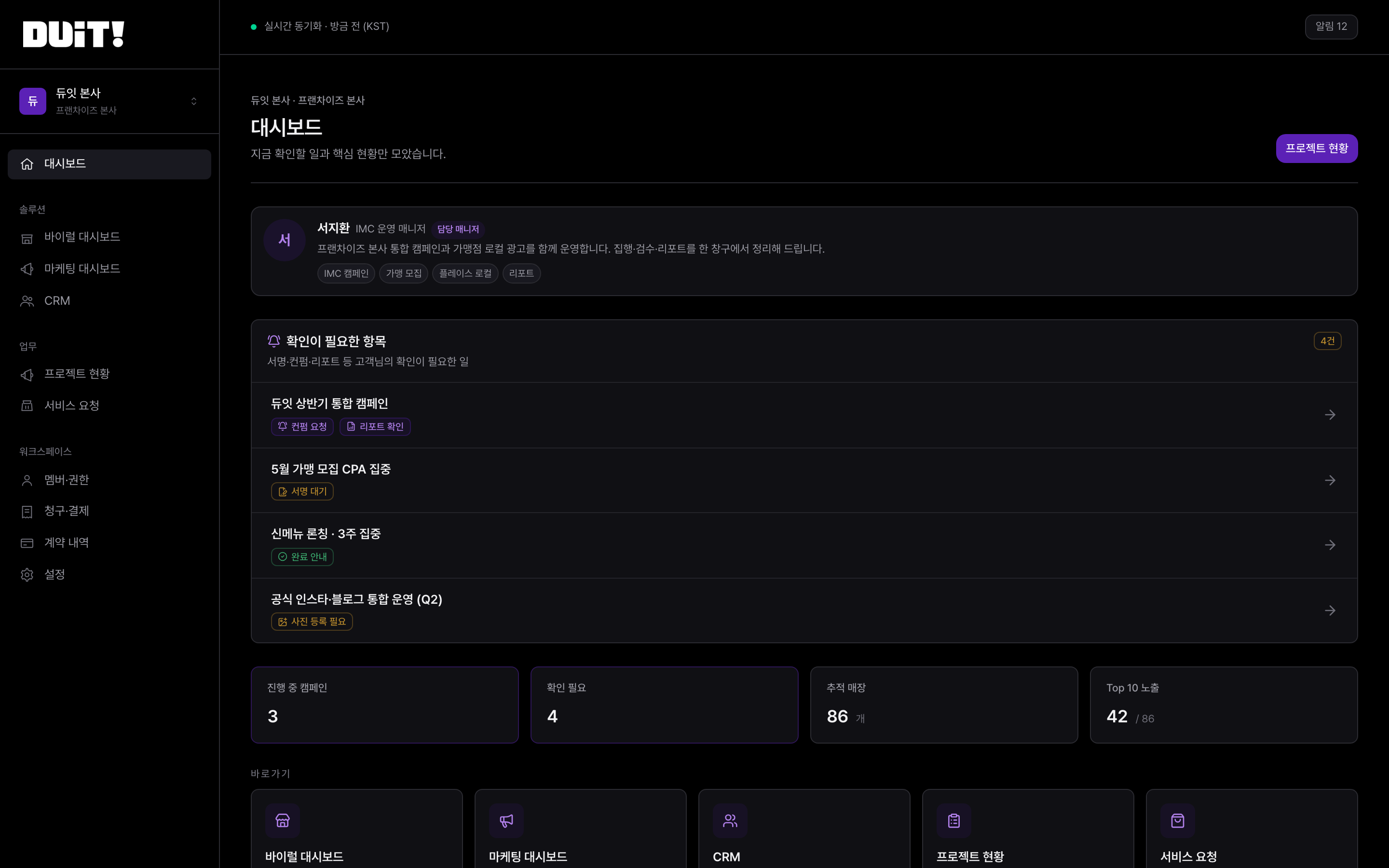Click the 컨펌 요청 badge
The width and height of the screenshot is (1389, 868).
(302, 427)
